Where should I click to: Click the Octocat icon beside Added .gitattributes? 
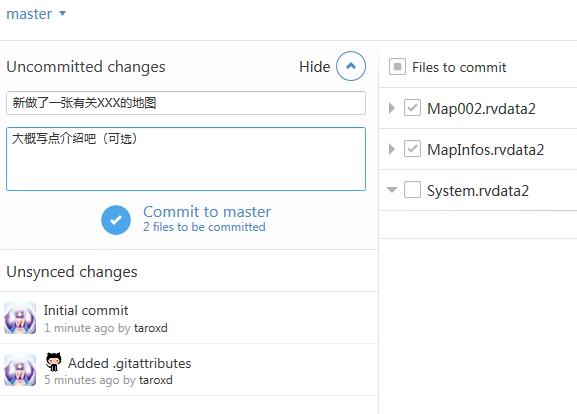[53, 361]
